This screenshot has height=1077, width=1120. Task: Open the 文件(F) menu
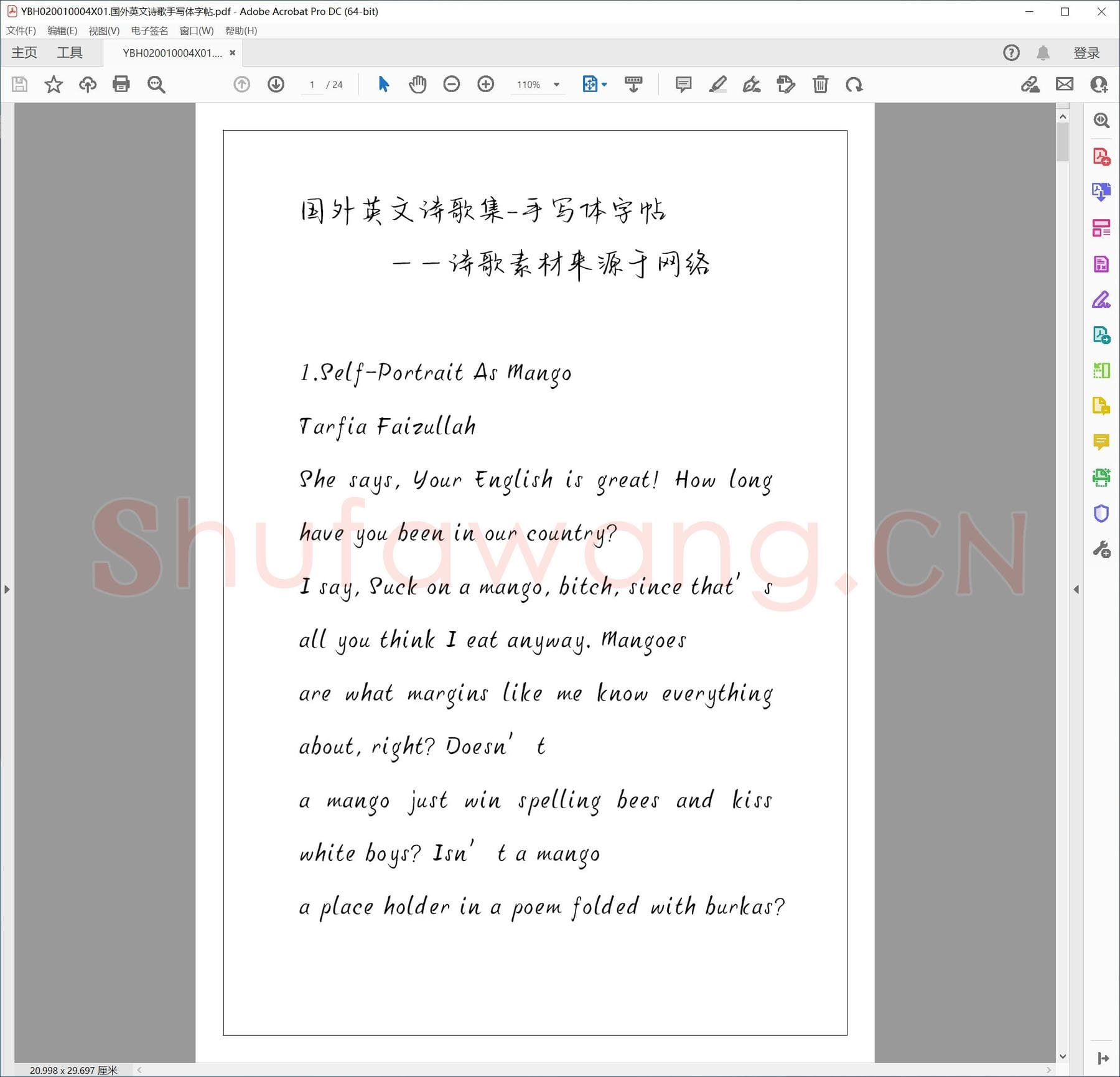click(x=21, y=30)
